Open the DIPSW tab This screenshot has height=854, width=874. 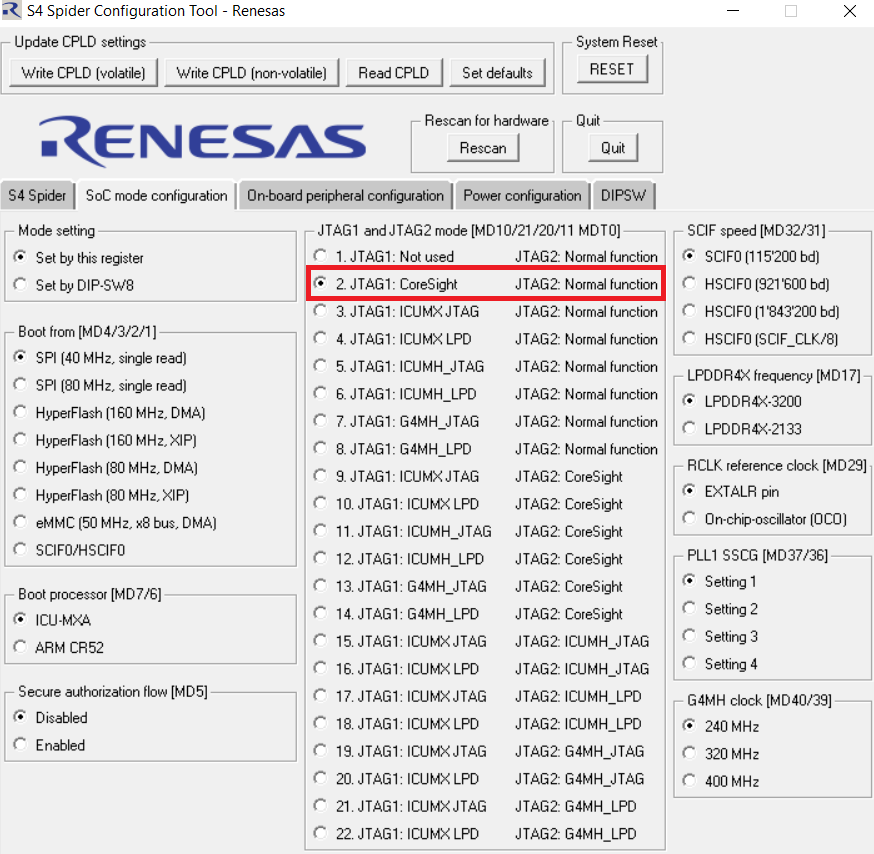(x=623, y=196)
